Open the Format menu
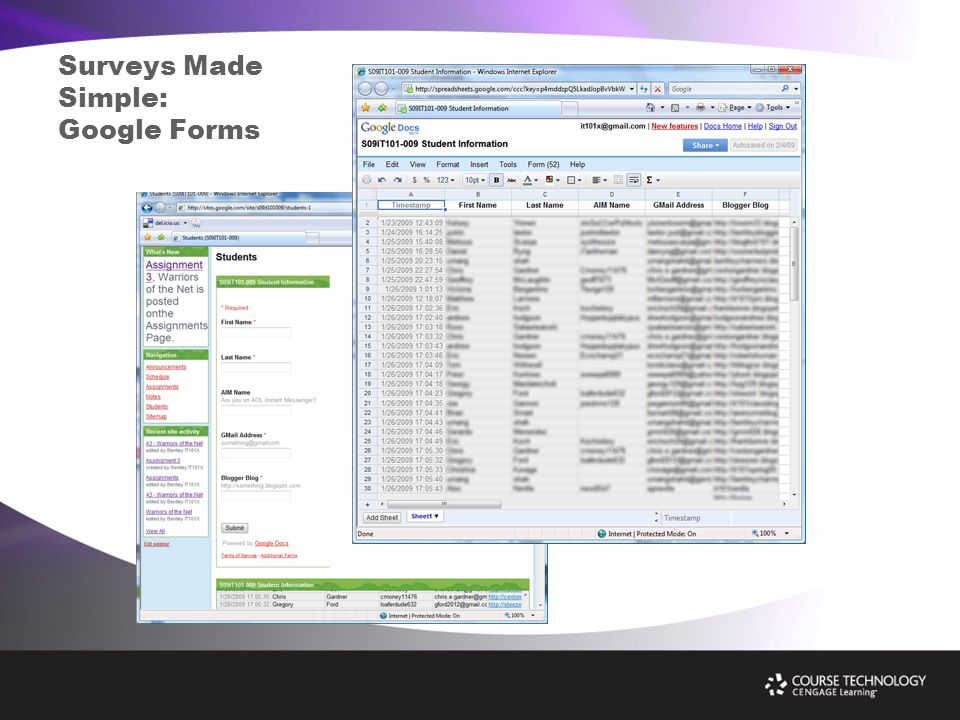Image resolution: width=960 pixels, height=720 pixels. tap(448, 164)
